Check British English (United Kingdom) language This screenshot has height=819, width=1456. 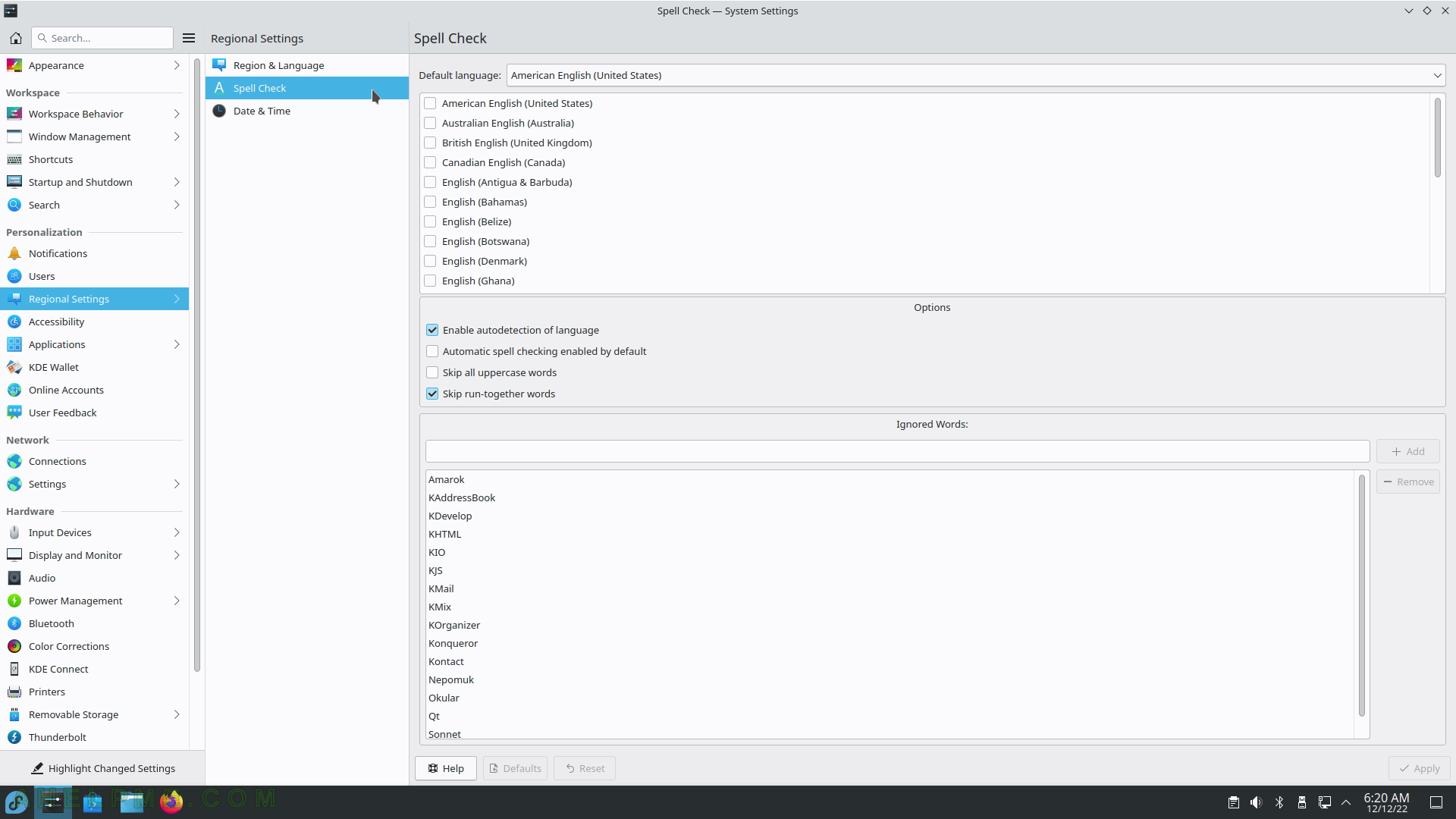click(x=430, y=143)
